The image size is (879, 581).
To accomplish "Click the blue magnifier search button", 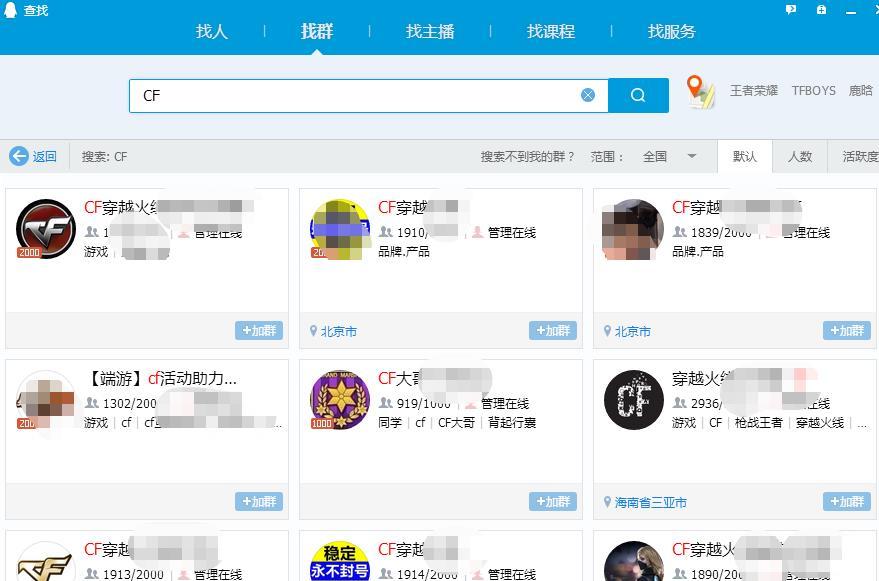I will coord(638,95).
